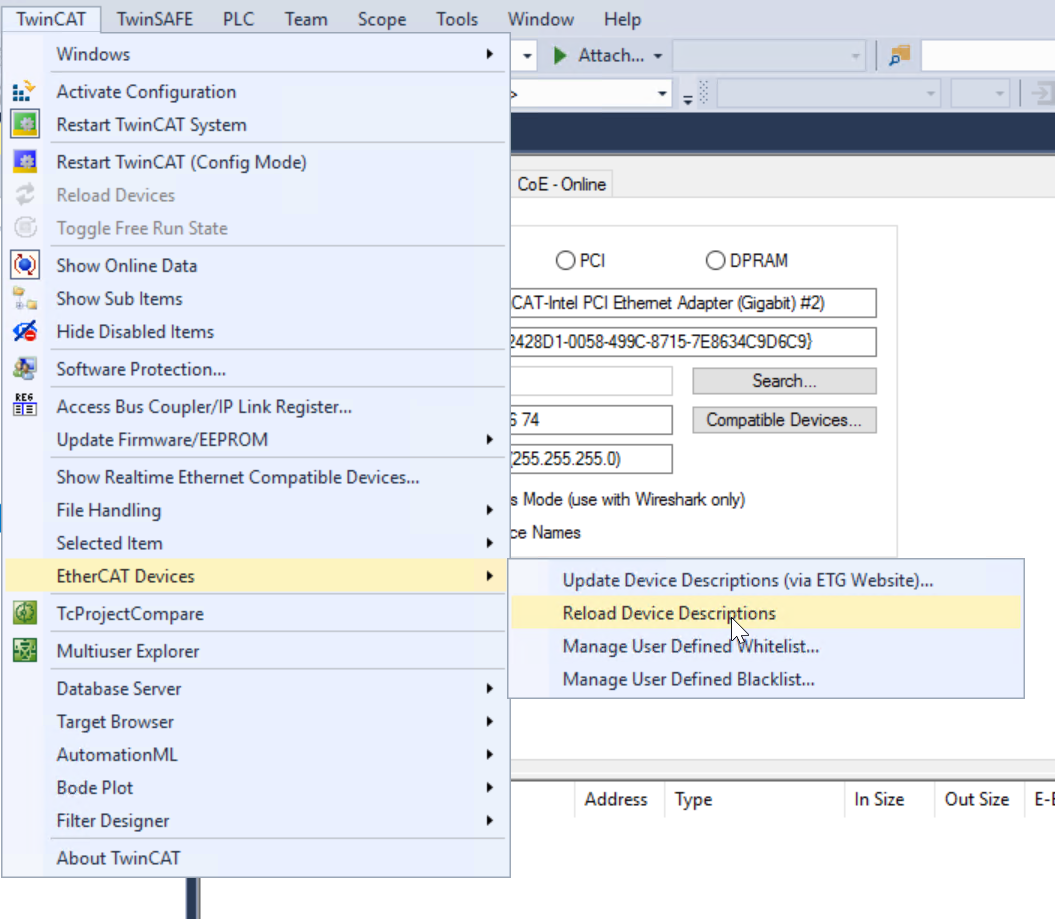
Task: Expand the File Handling submenu
Action: click(x=490, y=510)
